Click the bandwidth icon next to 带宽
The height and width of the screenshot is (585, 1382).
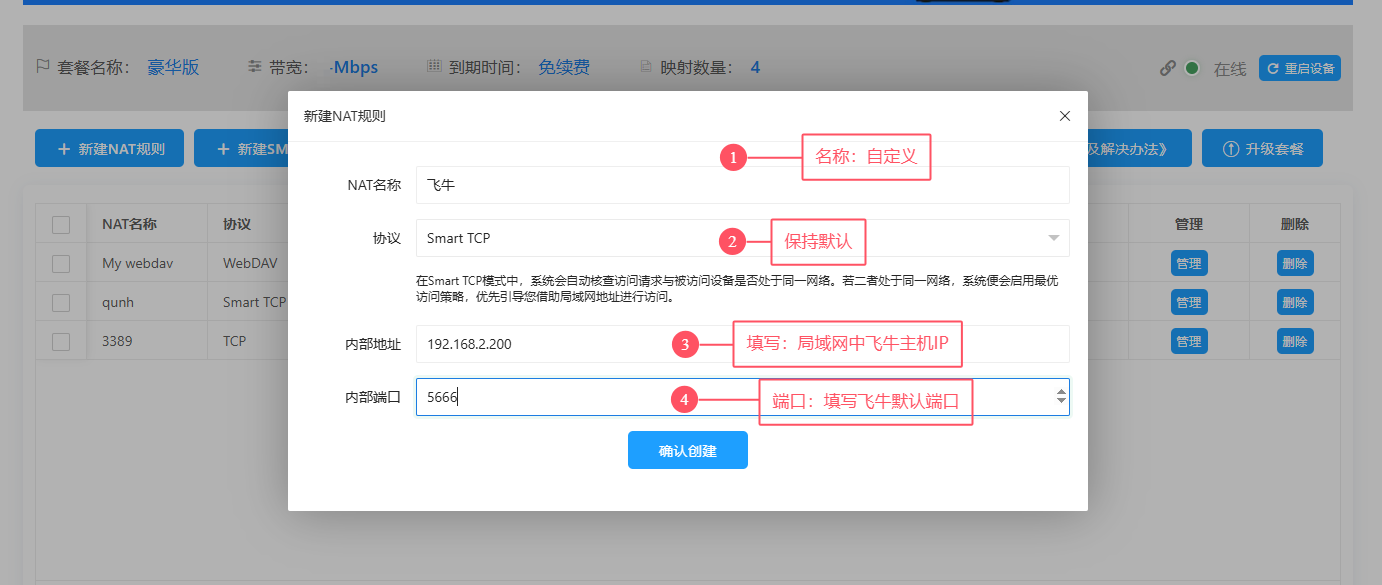(255, 67)
